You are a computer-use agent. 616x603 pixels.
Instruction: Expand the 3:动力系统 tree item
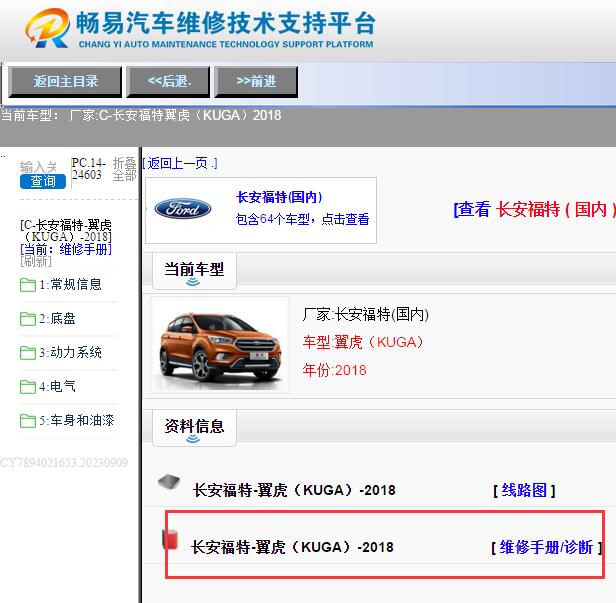pyautogui.click(x=70, y=352)
